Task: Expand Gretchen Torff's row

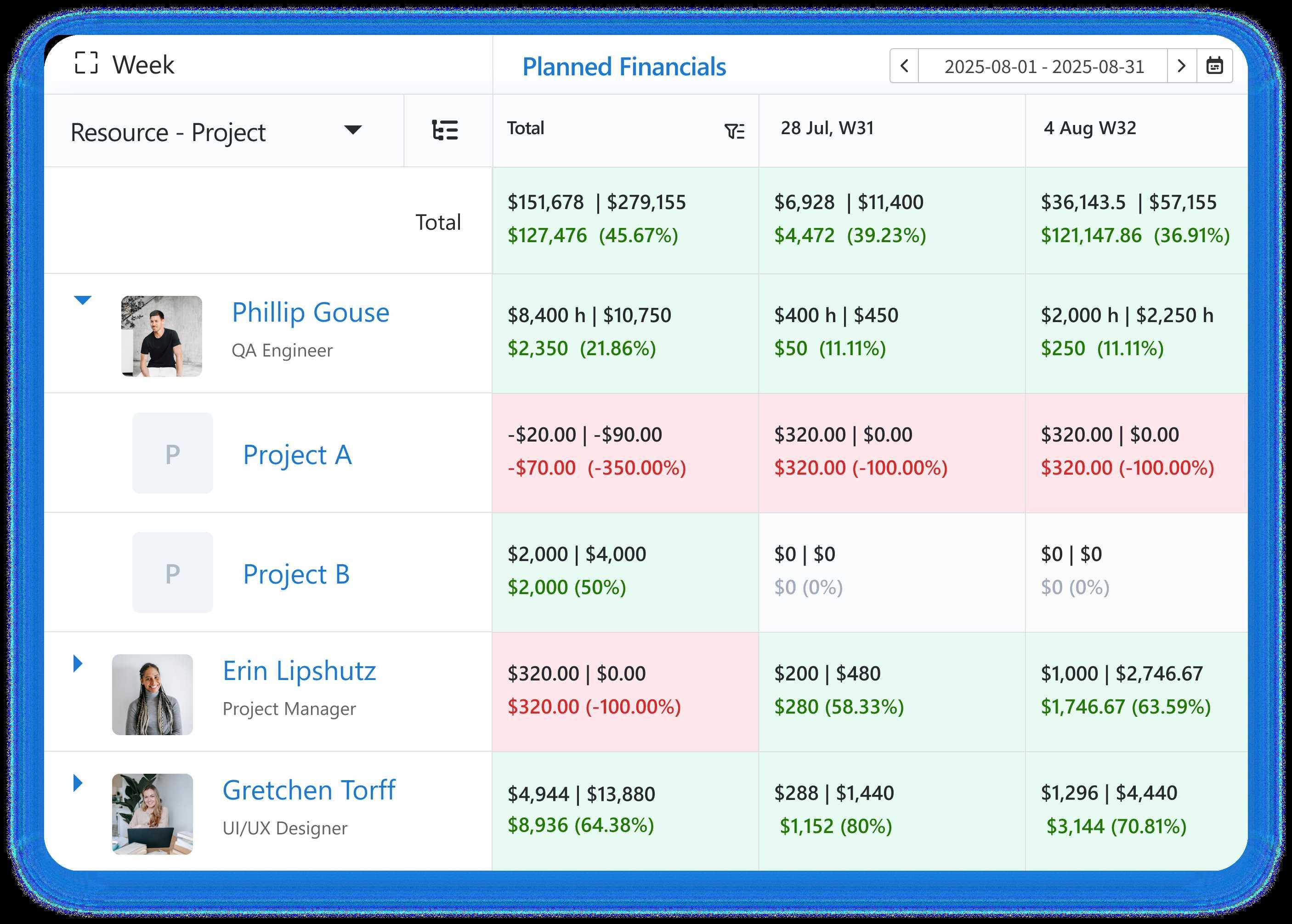Action: [78, 783]
